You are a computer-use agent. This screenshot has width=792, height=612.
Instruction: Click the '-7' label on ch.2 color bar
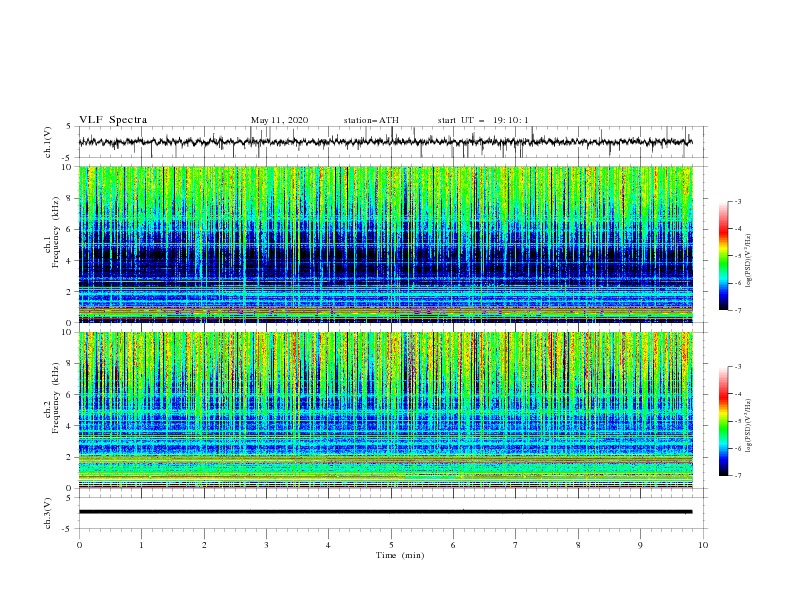pyautogui.click(x=737, y=476)
